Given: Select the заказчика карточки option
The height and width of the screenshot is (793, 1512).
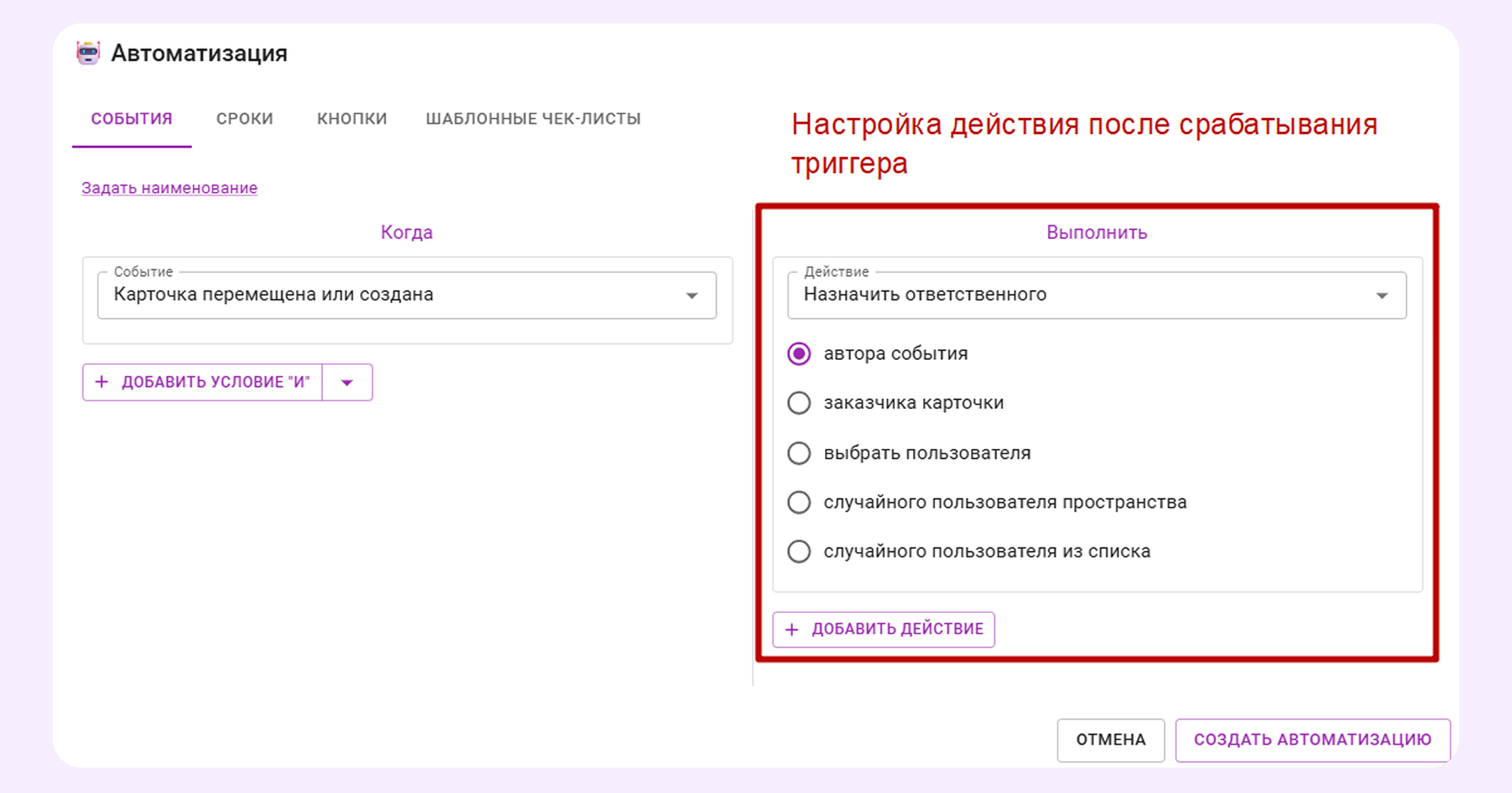Looking at the screenshot, I should [799, 403].
